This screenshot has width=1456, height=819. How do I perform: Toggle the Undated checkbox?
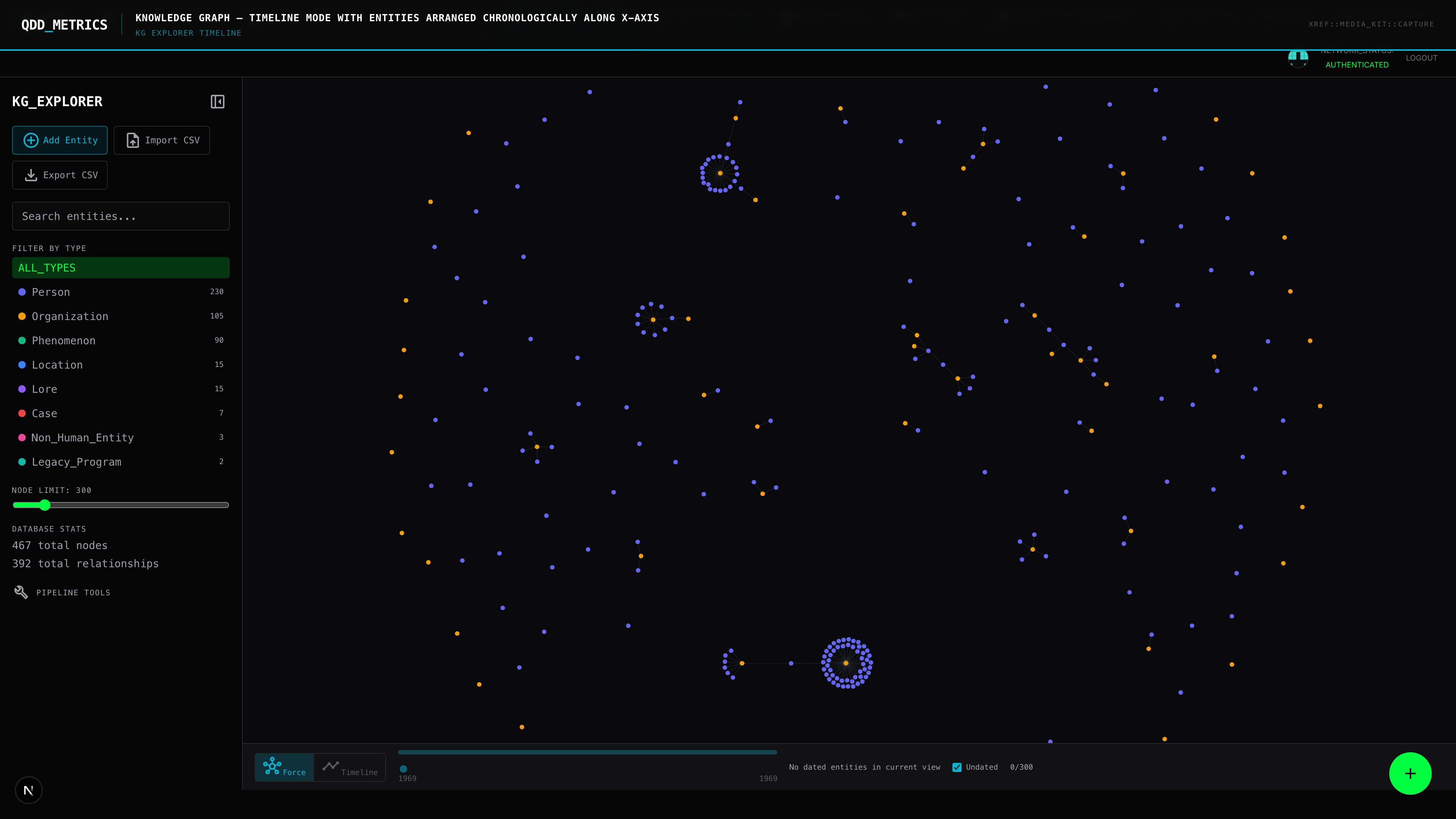click(x=957, y=767)
